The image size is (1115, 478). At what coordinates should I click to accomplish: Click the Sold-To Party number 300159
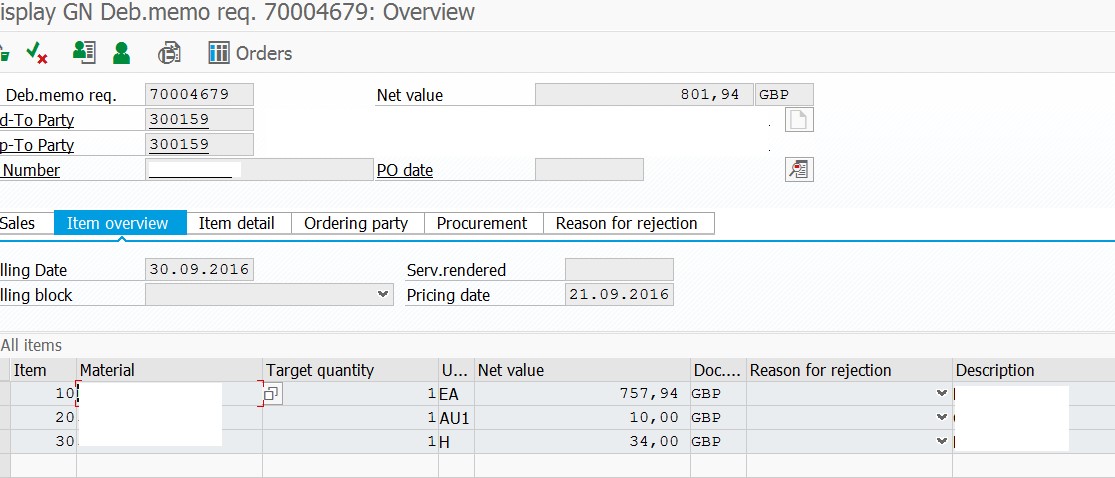pyautogui.click(x=179, y=120)
